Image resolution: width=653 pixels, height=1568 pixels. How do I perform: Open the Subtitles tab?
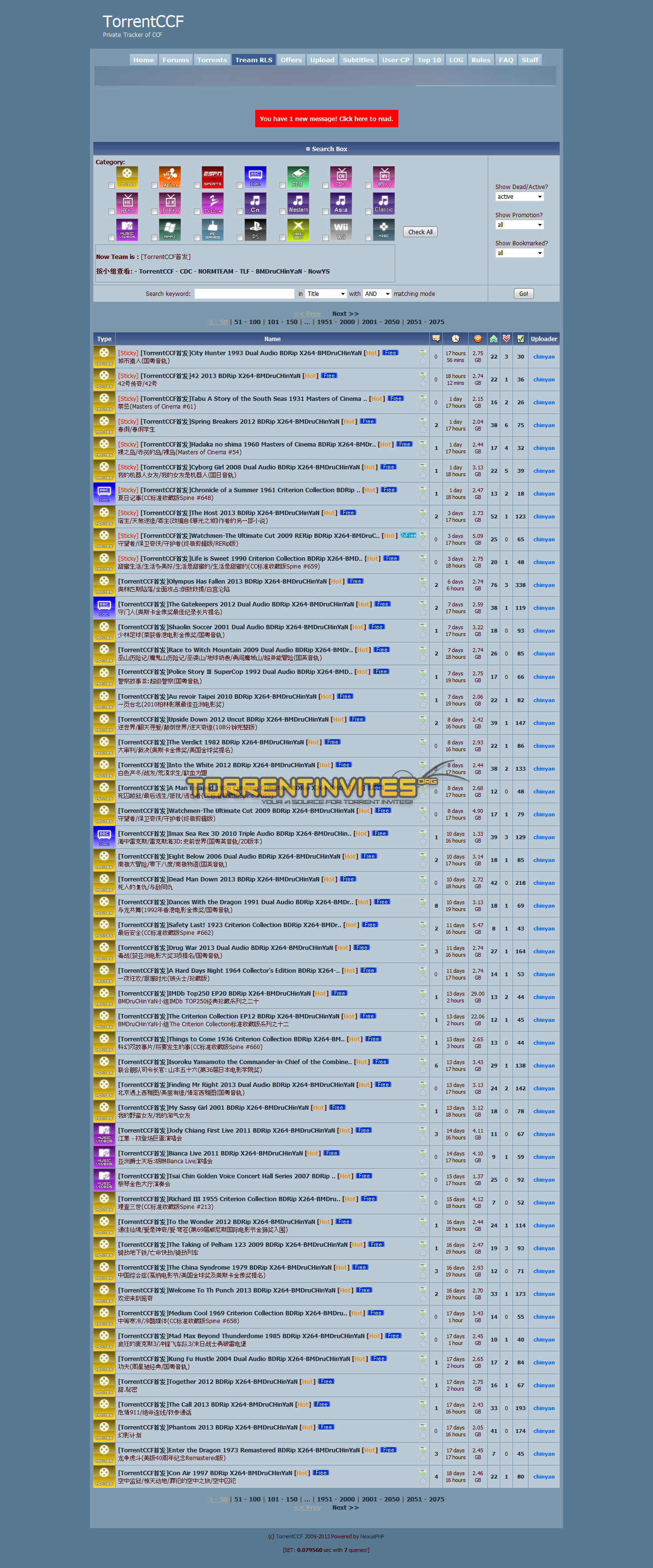pyautogui.click(x=358, y=60)
